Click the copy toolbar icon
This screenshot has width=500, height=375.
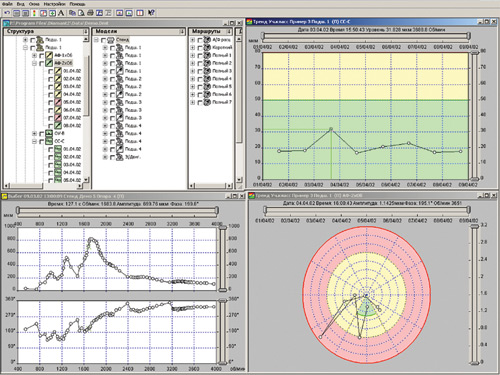click(x=72, y=13)
